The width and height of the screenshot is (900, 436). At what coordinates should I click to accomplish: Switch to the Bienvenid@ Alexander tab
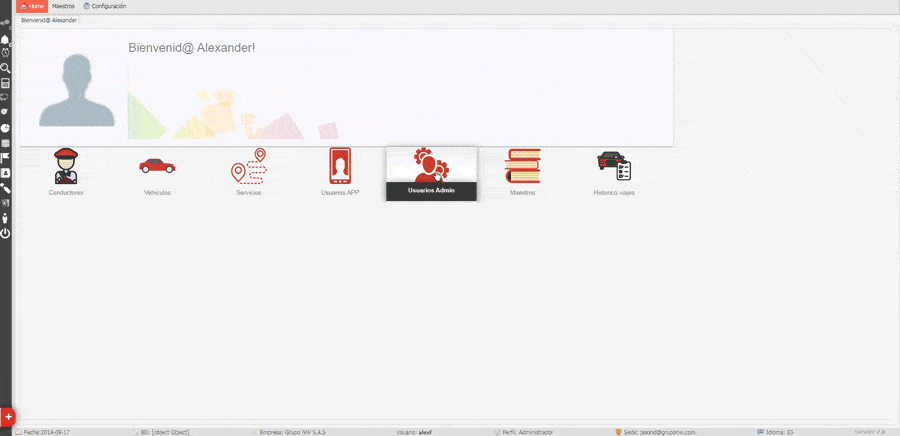pos(49,20)
